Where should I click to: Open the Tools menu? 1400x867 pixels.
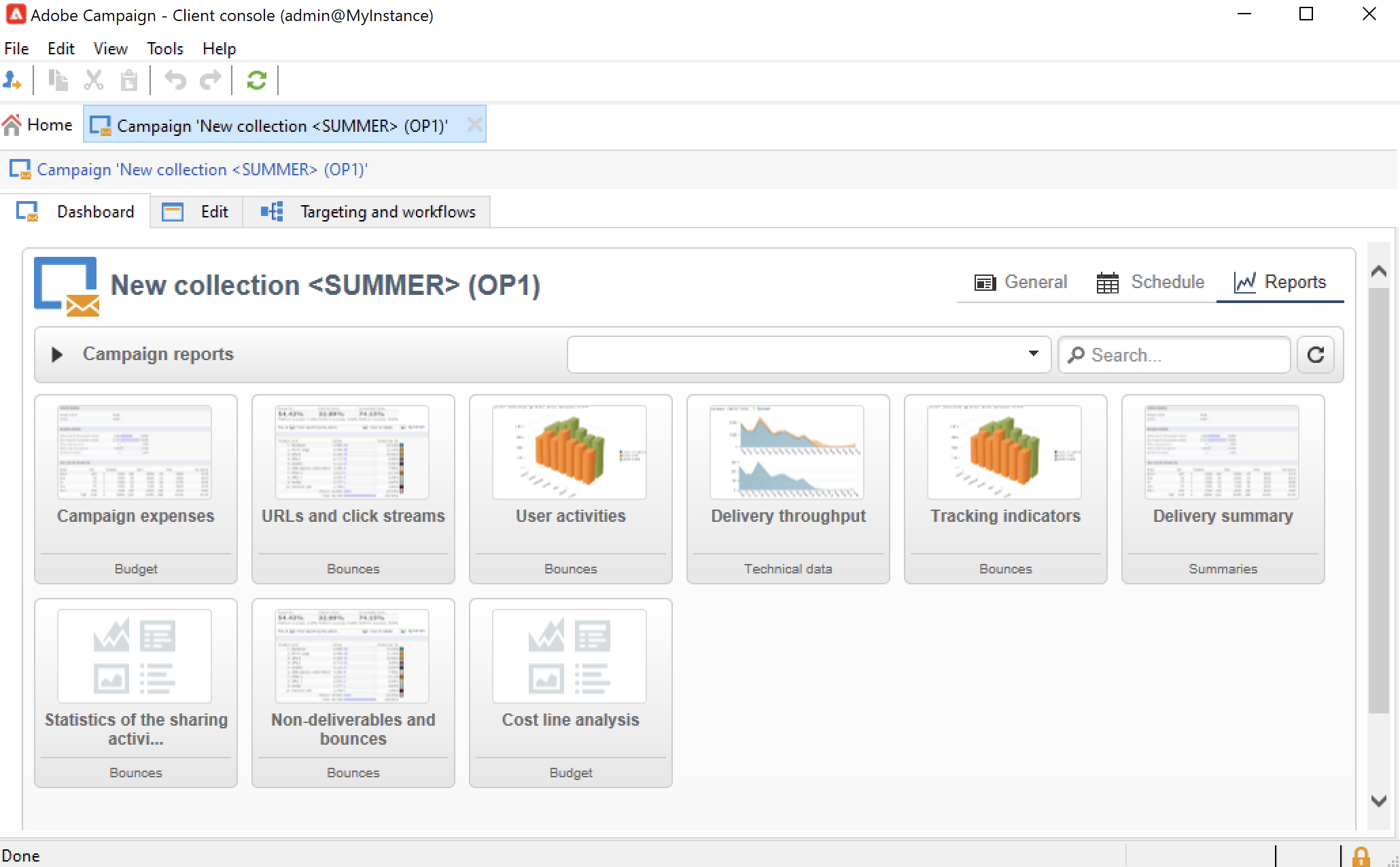click(x=165, y=49)
